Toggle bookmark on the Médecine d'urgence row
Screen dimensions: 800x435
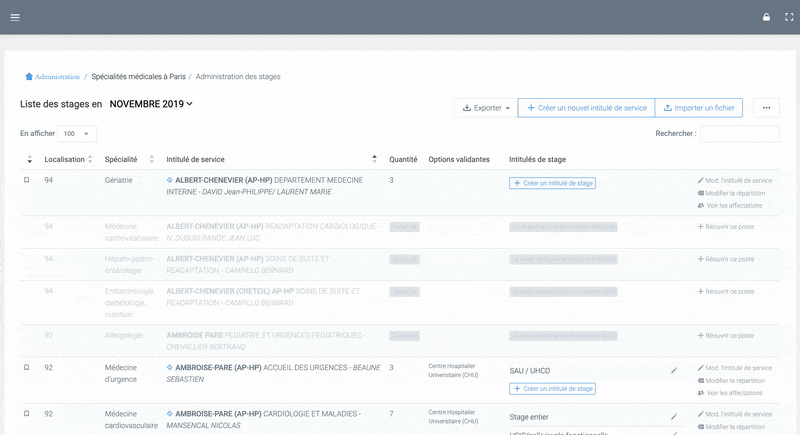click(x=27, y=368)
